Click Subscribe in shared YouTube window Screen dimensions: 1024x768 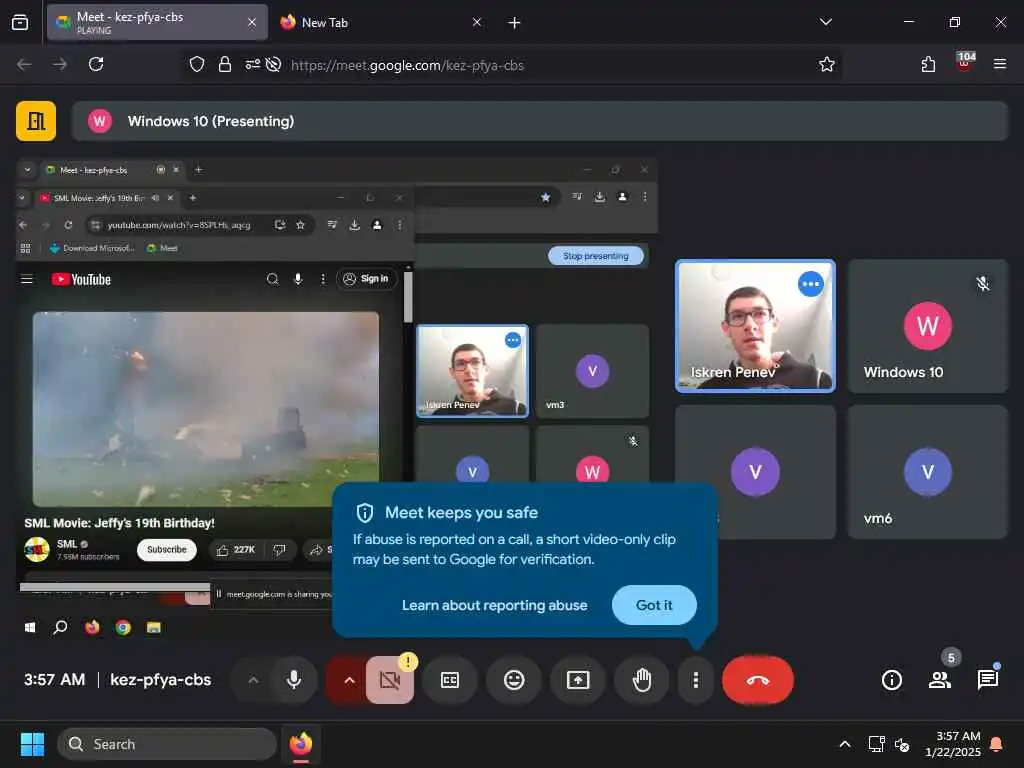(167, 550)
